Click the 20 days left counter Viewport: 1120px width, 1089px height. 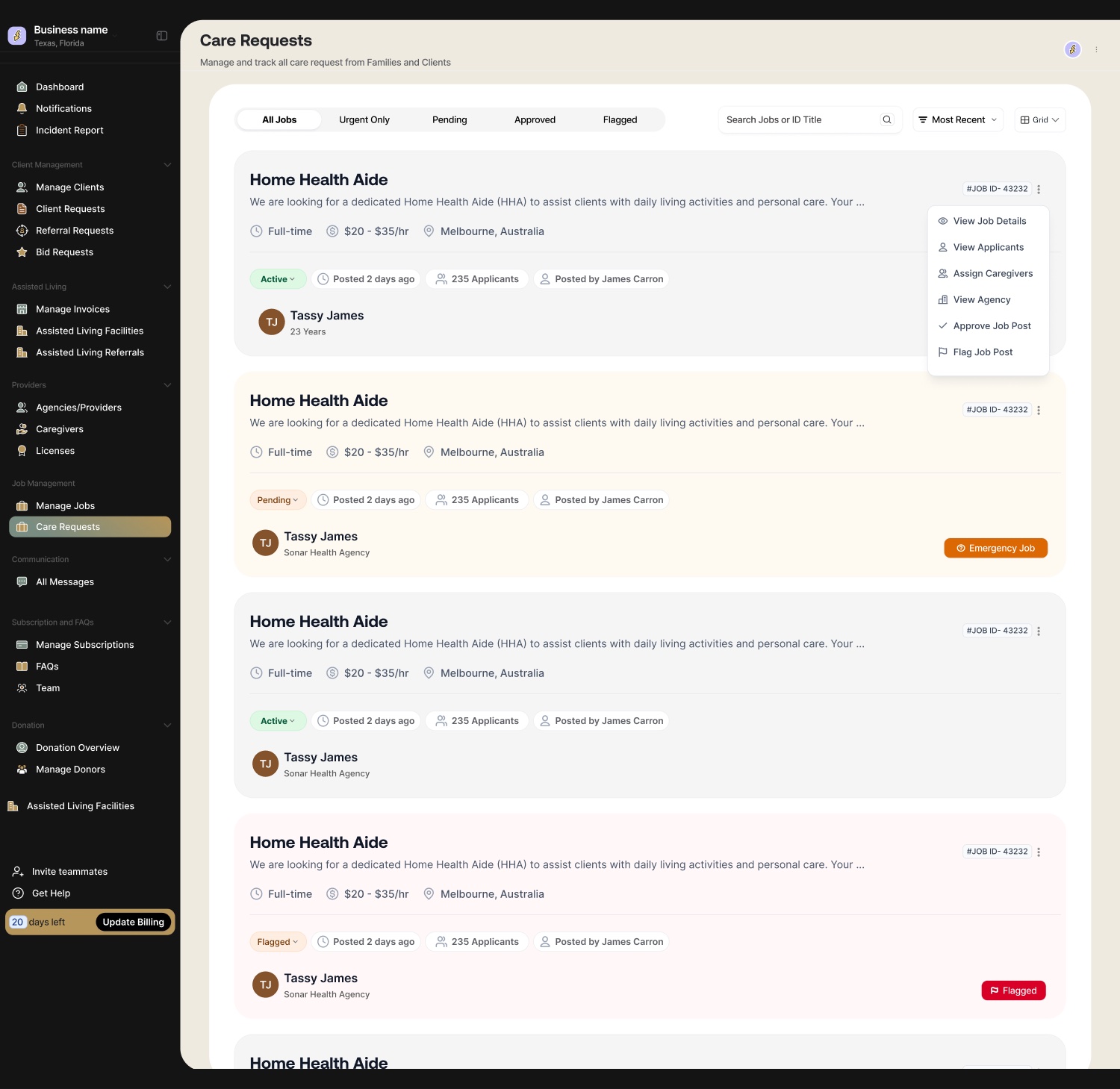(37, 922)
